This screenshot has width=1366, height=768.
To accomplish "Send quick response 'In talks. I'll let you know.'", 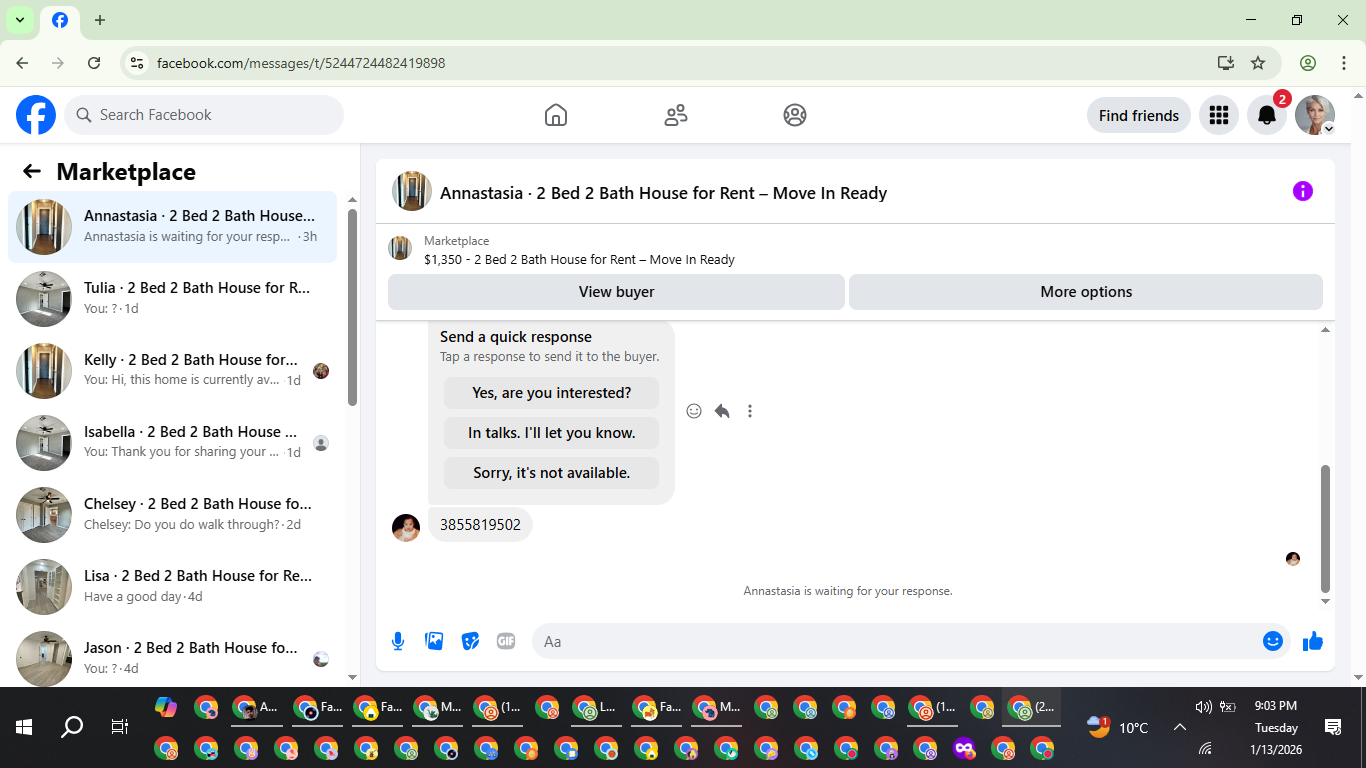I will coord(552,433).
